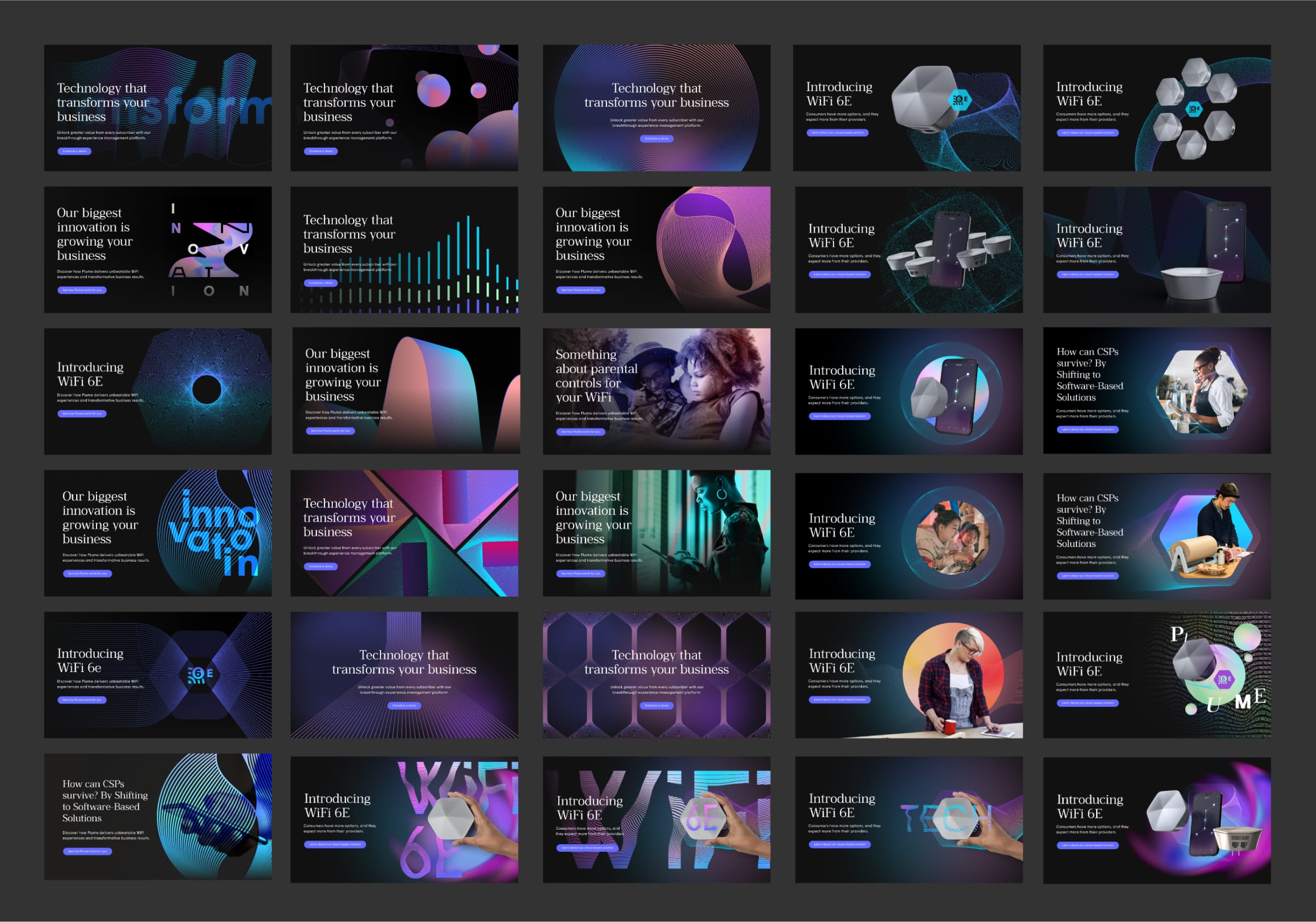This screenshot has height=922, width=1316.
Task: Click the black circle in the blue particle hexagon
Action: pos(207,390)
